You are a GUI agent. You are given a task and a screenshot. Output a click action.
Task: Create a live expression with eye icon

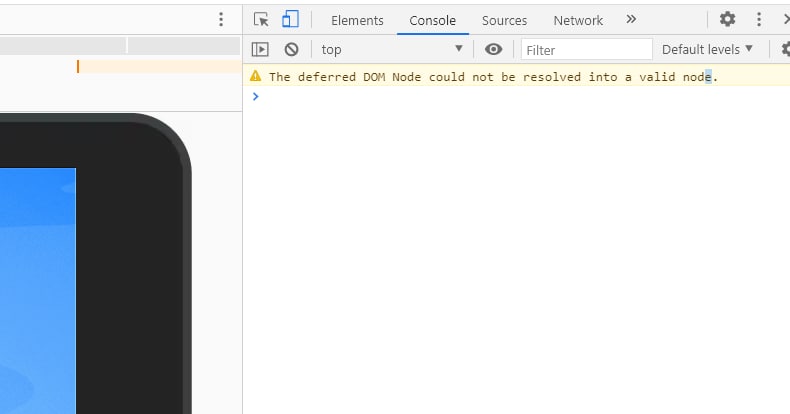click(493, 49)
